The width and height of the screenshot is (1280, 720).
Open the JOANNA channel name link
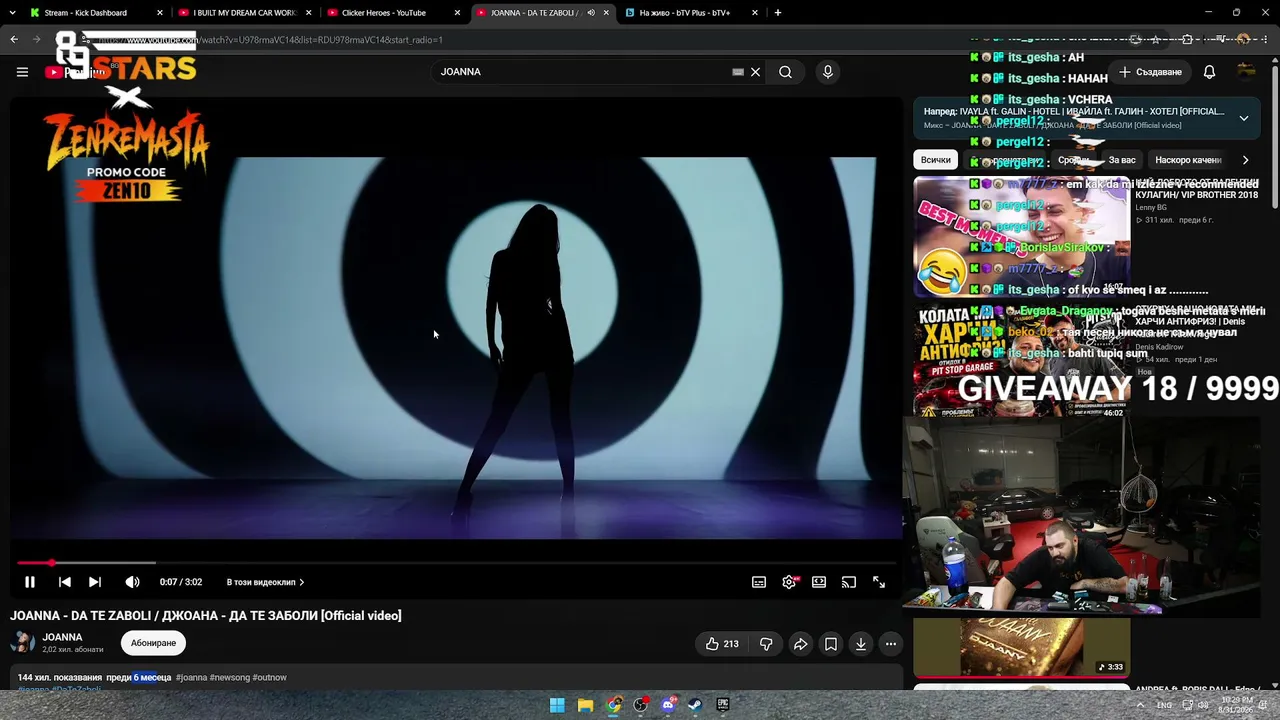(62, 637)
